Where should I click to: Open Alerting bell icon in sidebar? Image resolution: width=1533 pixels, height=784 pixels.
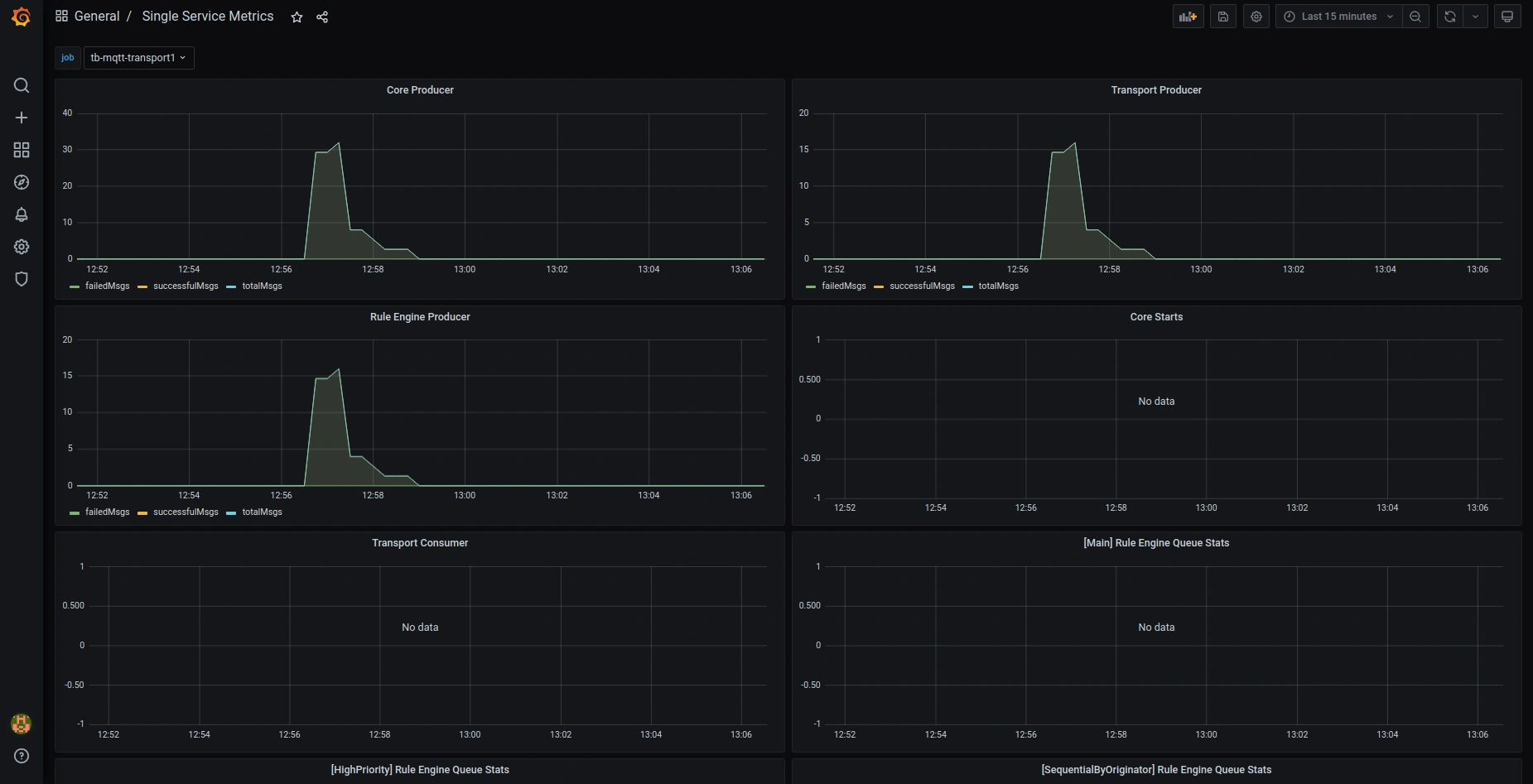[x=22, y=214]
